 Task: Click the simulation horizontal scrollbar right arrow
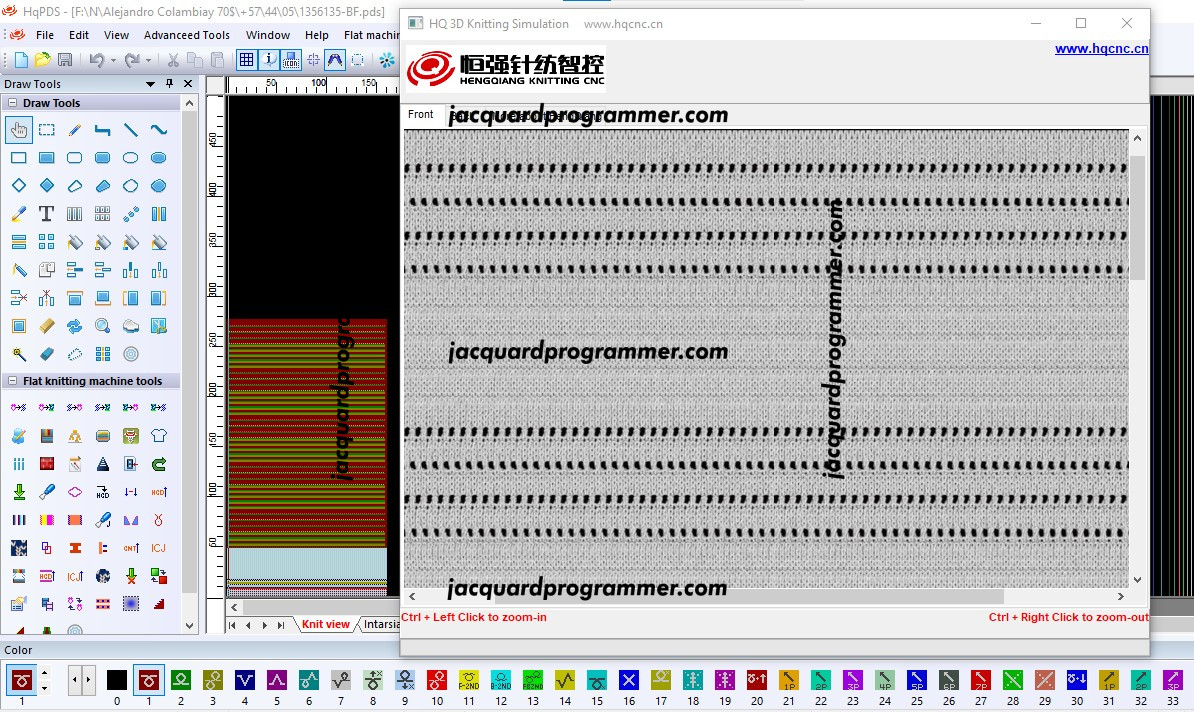coord(1121,596)
